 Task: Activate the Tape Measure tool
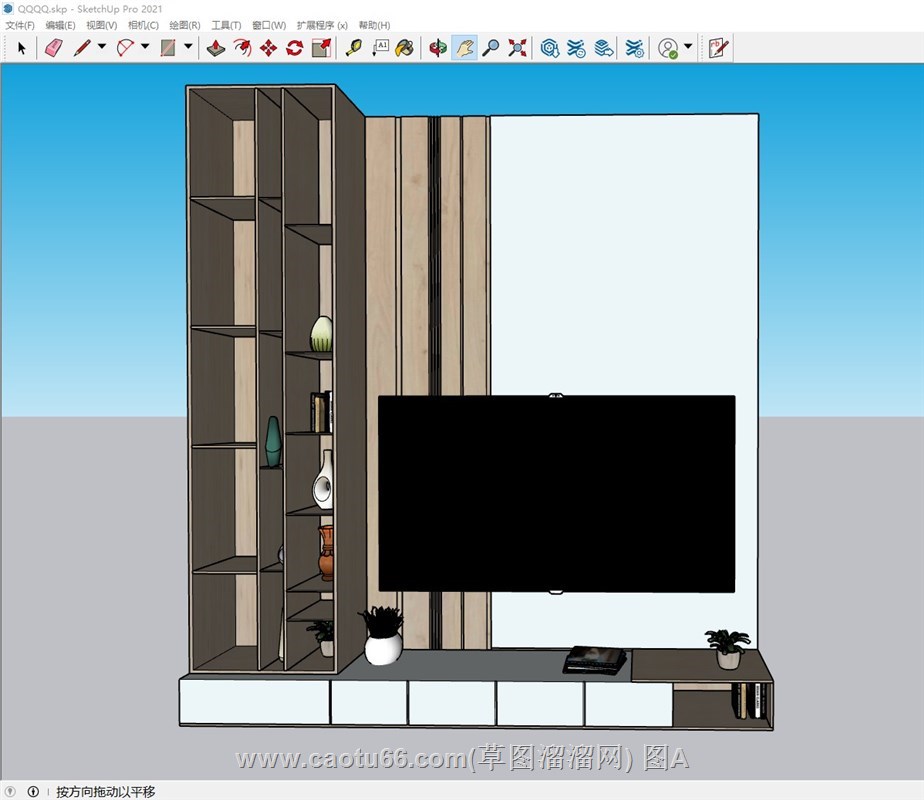[353, 47]
